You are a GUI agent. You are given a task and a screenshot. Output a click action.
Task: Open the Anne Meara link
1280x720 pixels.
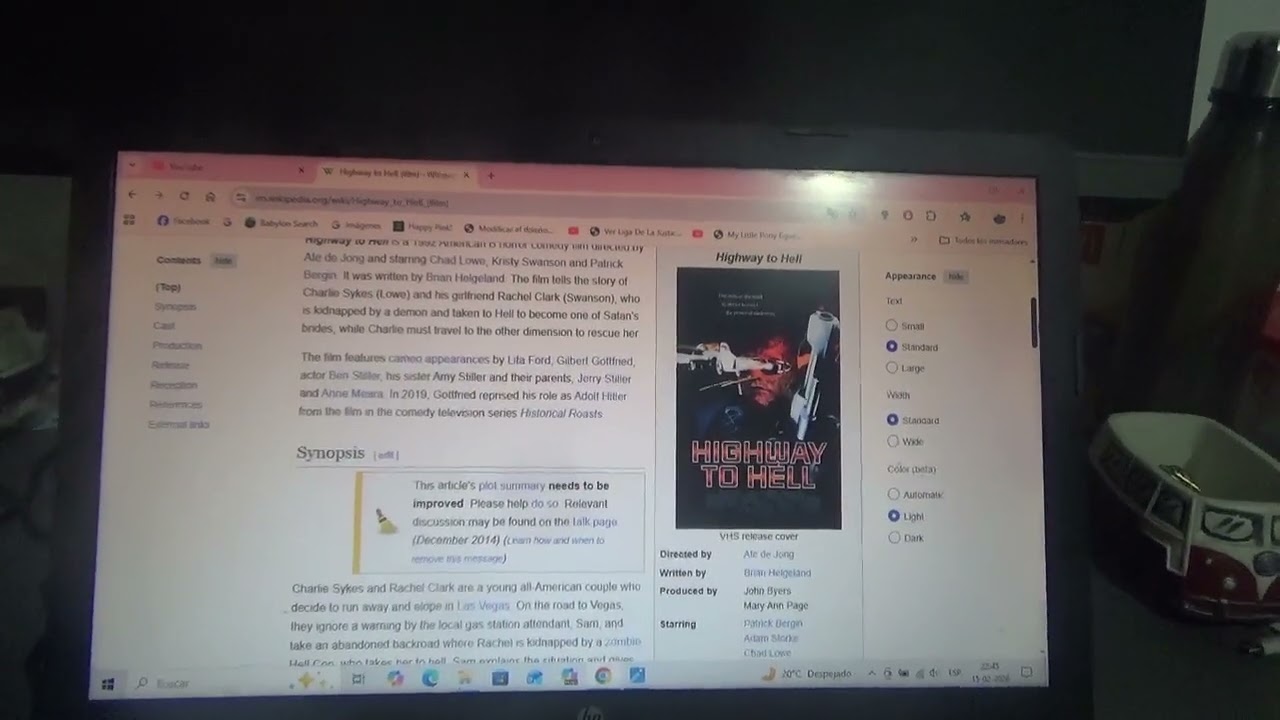coord(352,394)
